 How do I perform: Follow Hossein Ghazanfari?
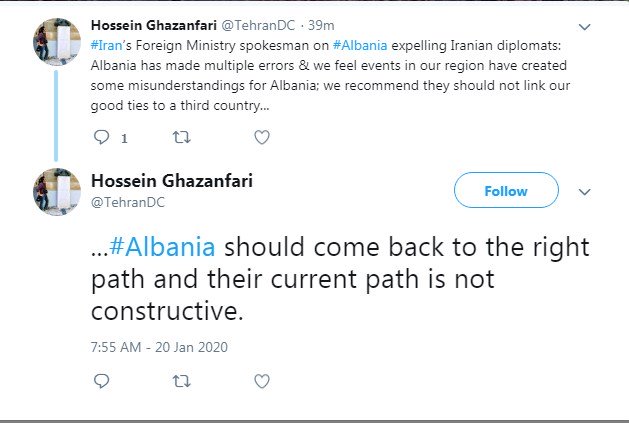click(506, 190)
